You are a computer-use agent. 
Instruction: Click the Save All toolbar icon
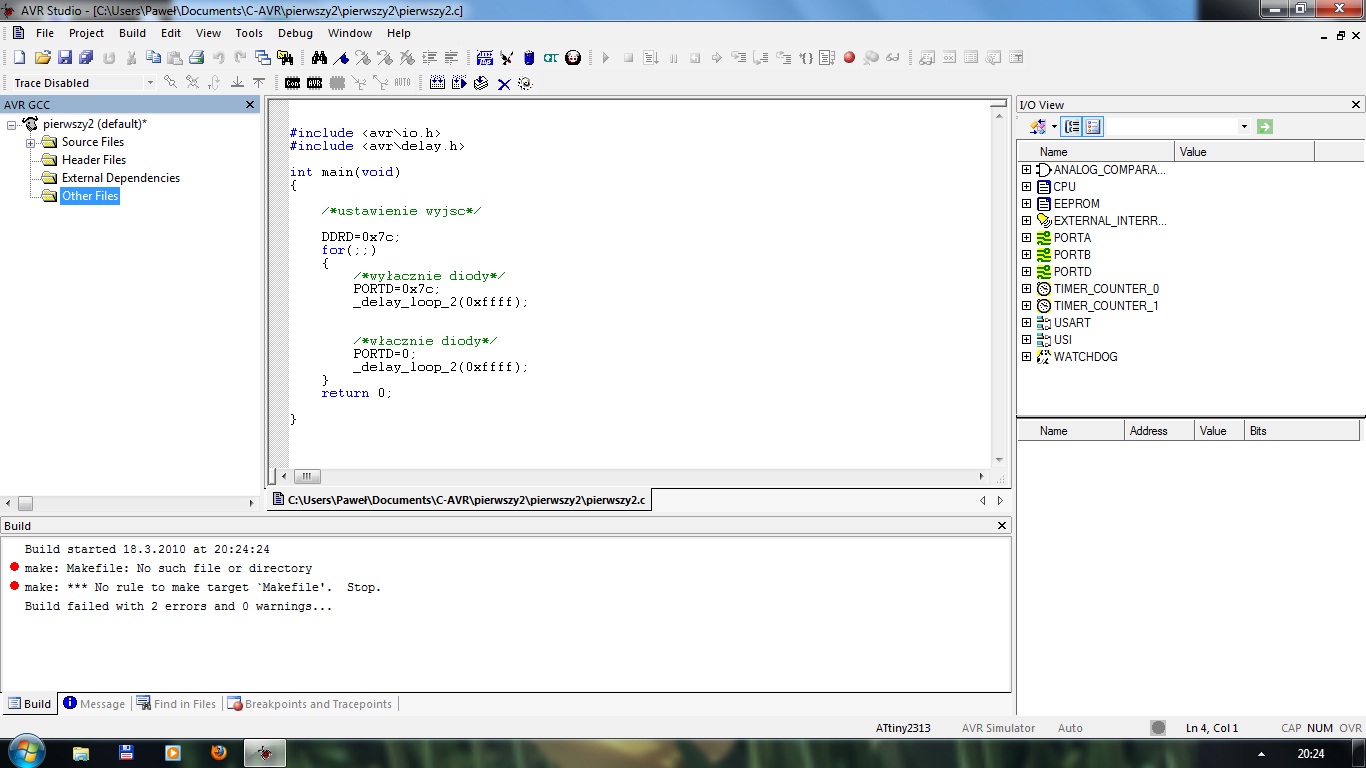tap(86, 58)
